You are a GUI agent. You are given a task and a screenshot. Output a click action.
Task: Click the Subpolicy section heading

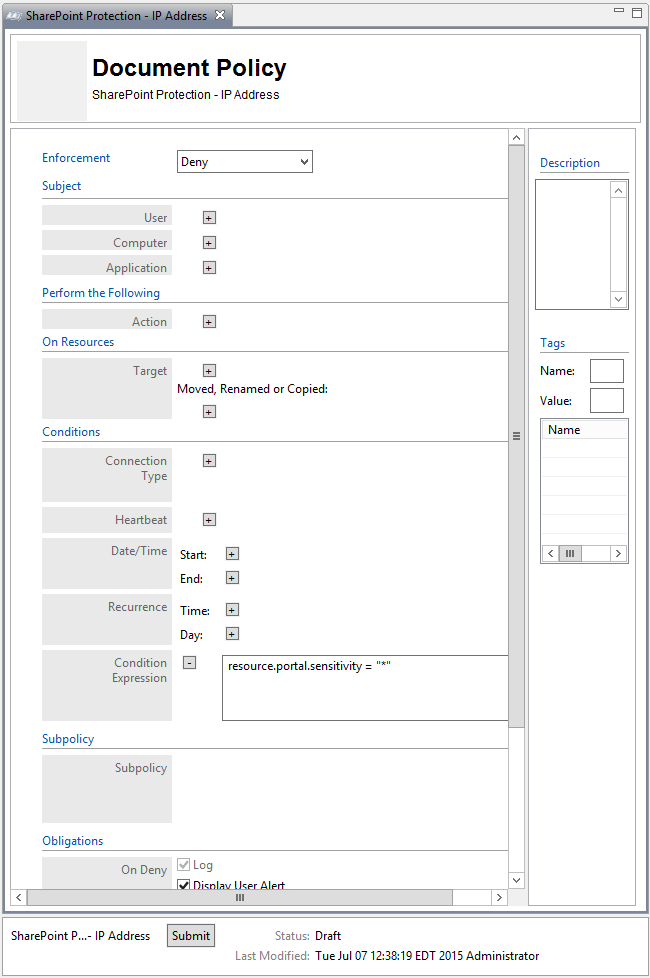(68, 738)
